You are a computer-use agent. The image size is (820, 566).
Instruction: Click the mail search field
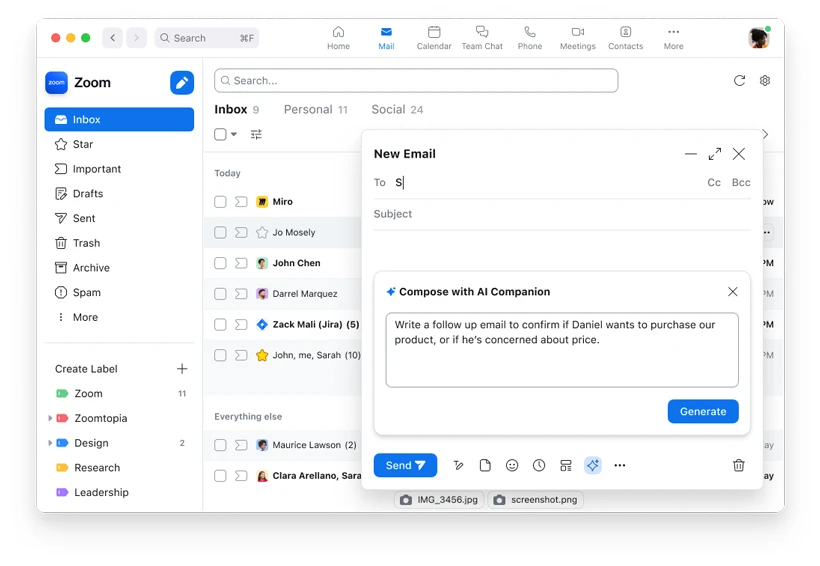click(416, 81)
